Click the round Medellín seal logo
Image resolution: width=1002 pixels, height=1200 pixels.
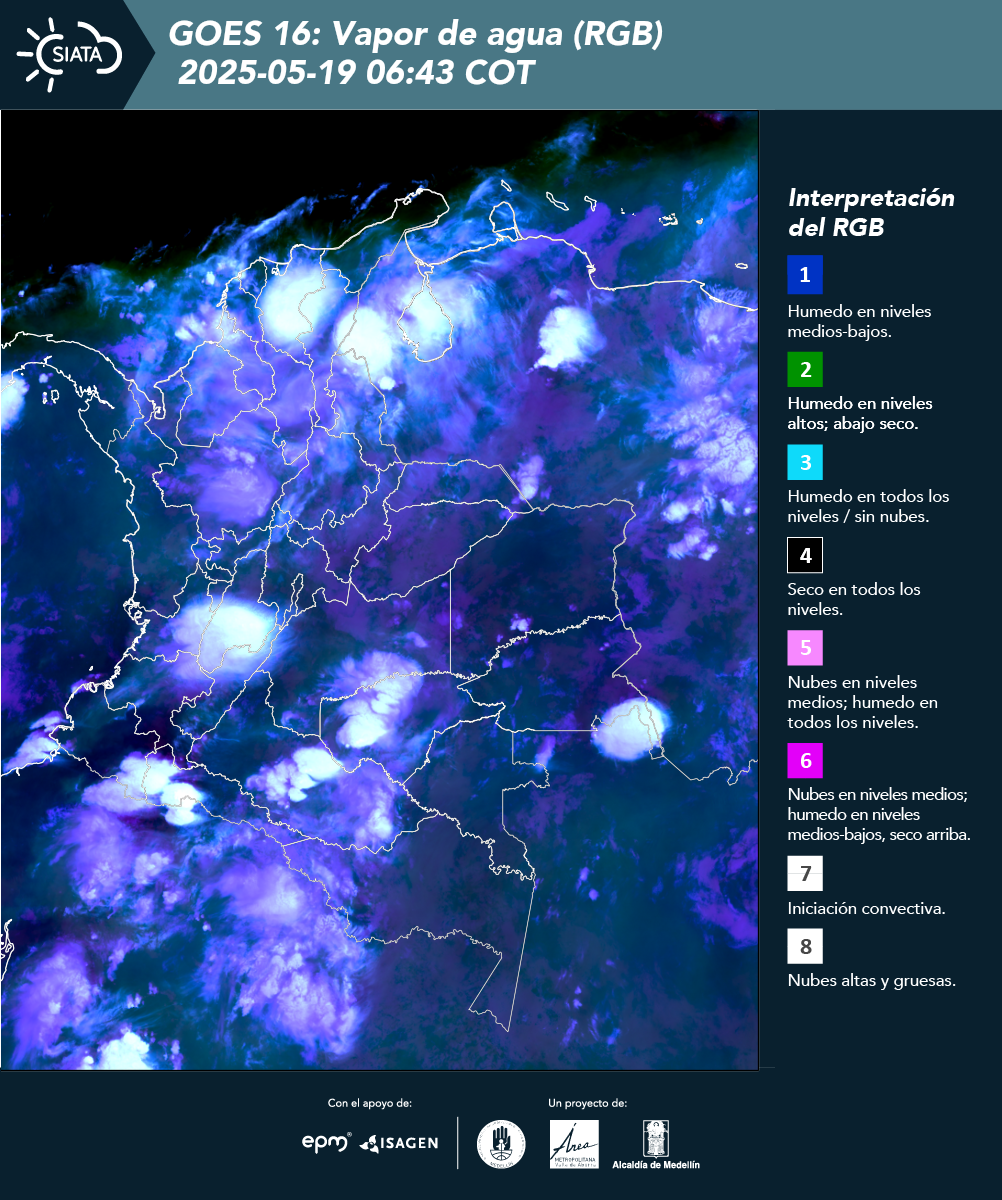(501, 1144)
